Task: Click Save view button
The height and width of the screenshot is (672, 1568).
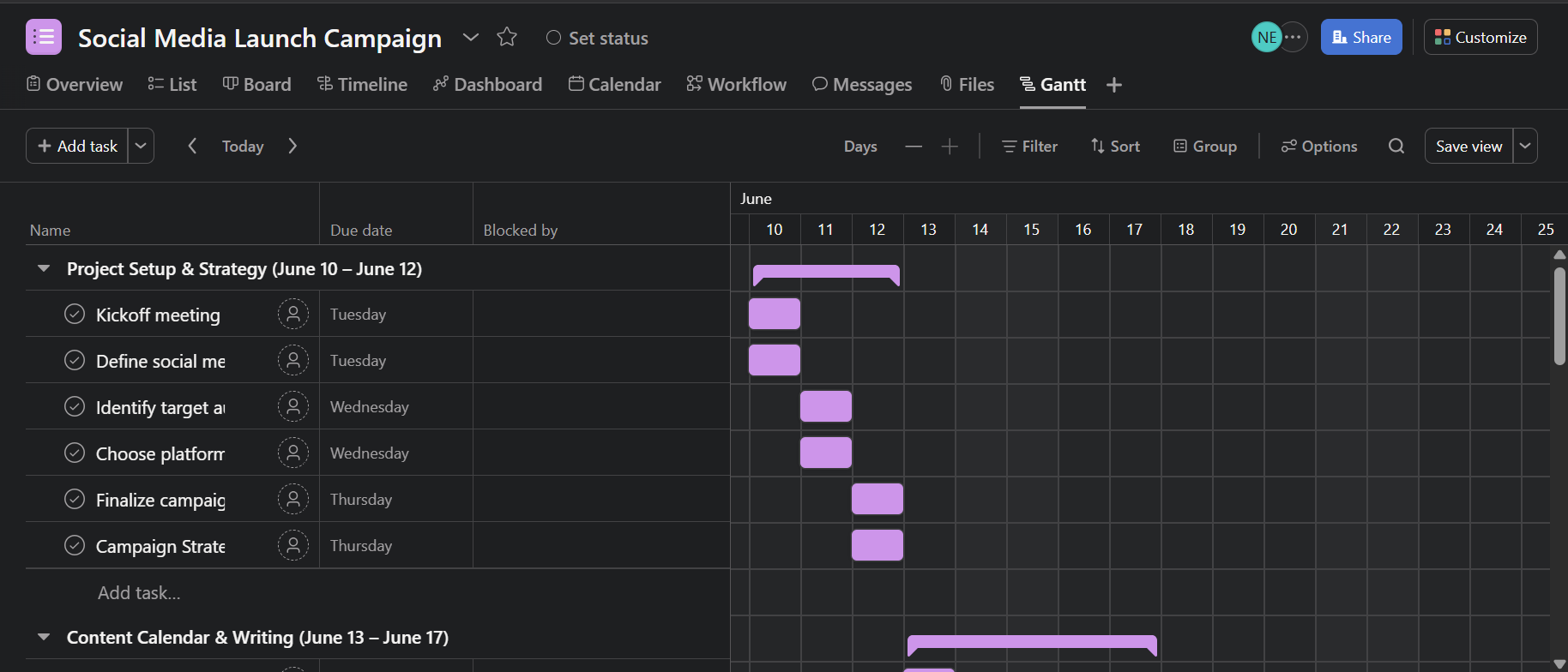Action: (x=1468, y=146)
